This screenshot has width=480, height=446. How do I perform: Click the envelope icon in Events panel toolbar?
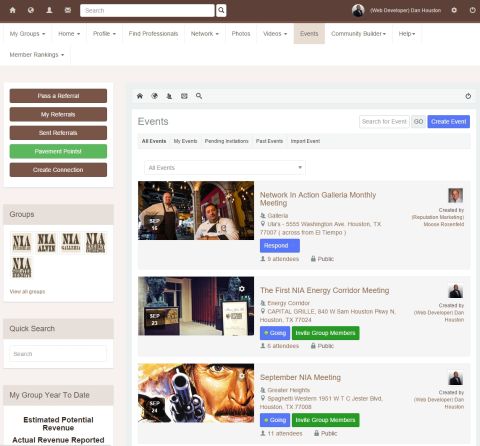click(x=184, y=96)
